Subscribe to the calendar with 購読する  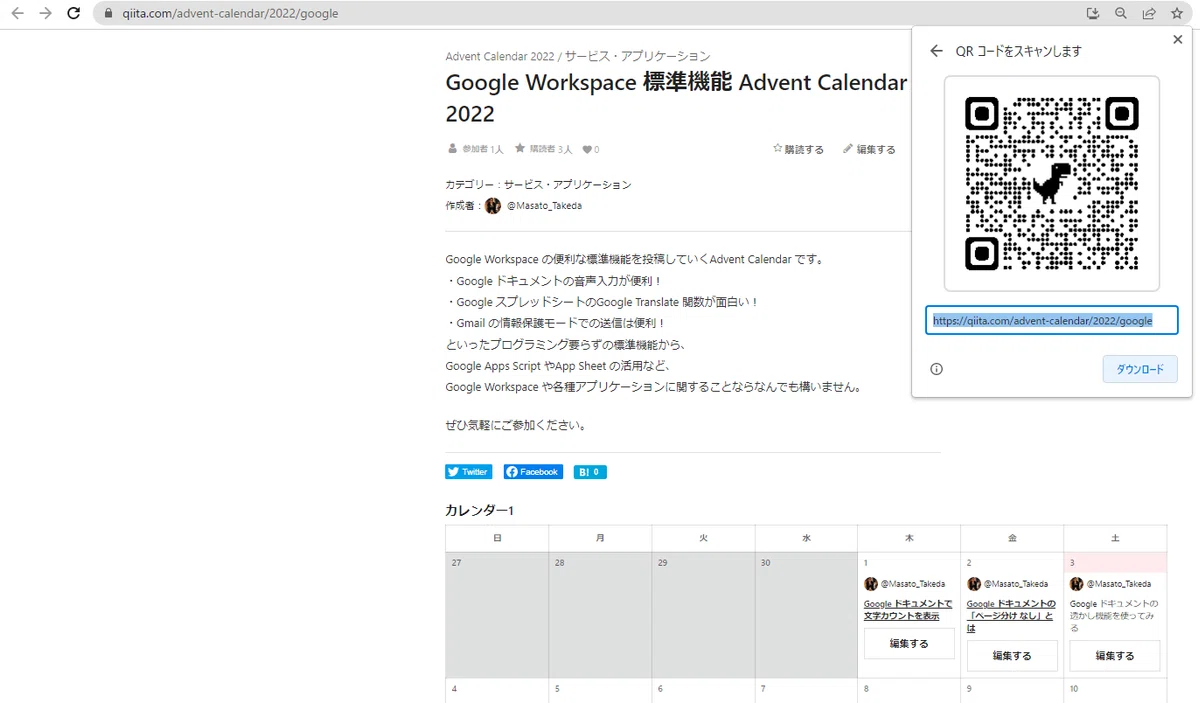click(x=798, y=150)
